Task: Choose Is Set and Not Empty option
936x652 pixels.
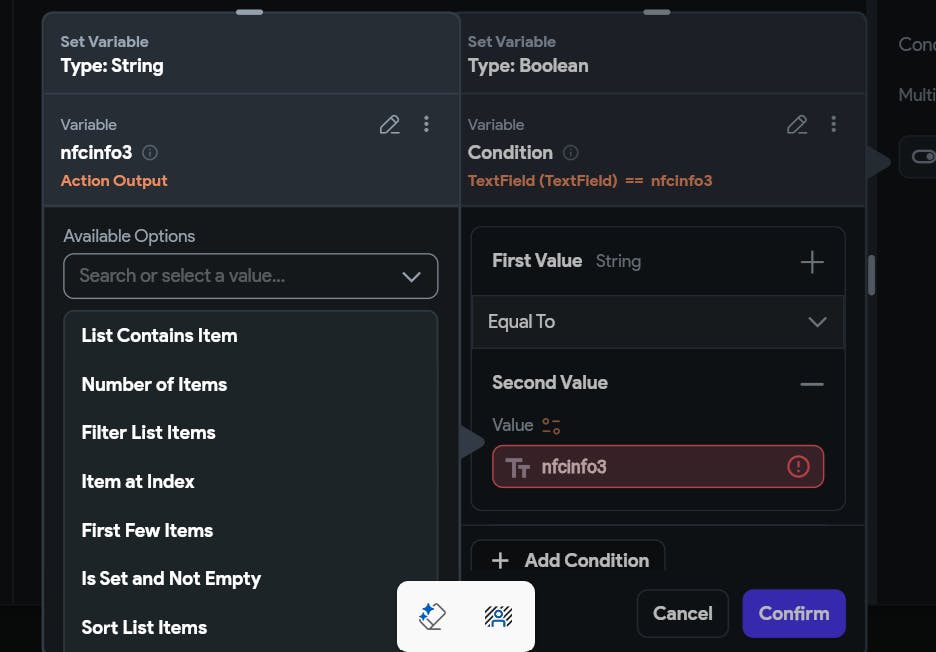Action: [x=171, y=579]
